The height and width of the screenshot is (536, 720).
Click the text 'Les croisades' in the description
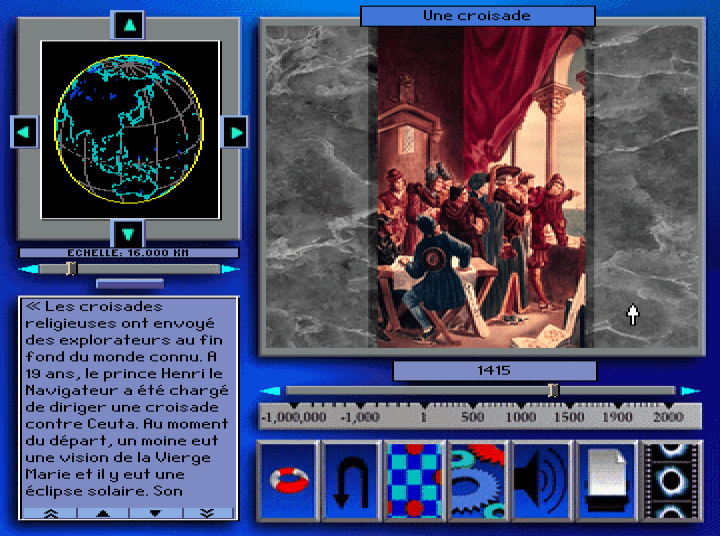(104, 307)
